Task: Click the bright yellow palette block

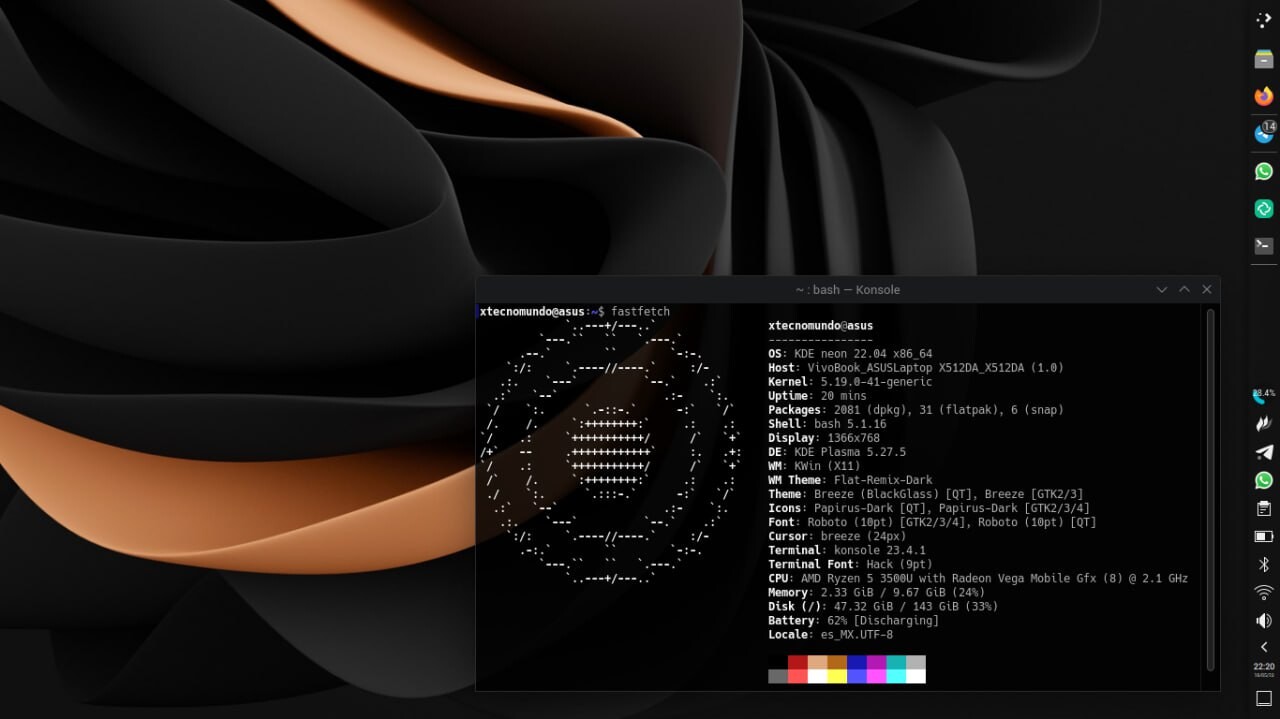Action: point(837,676)
